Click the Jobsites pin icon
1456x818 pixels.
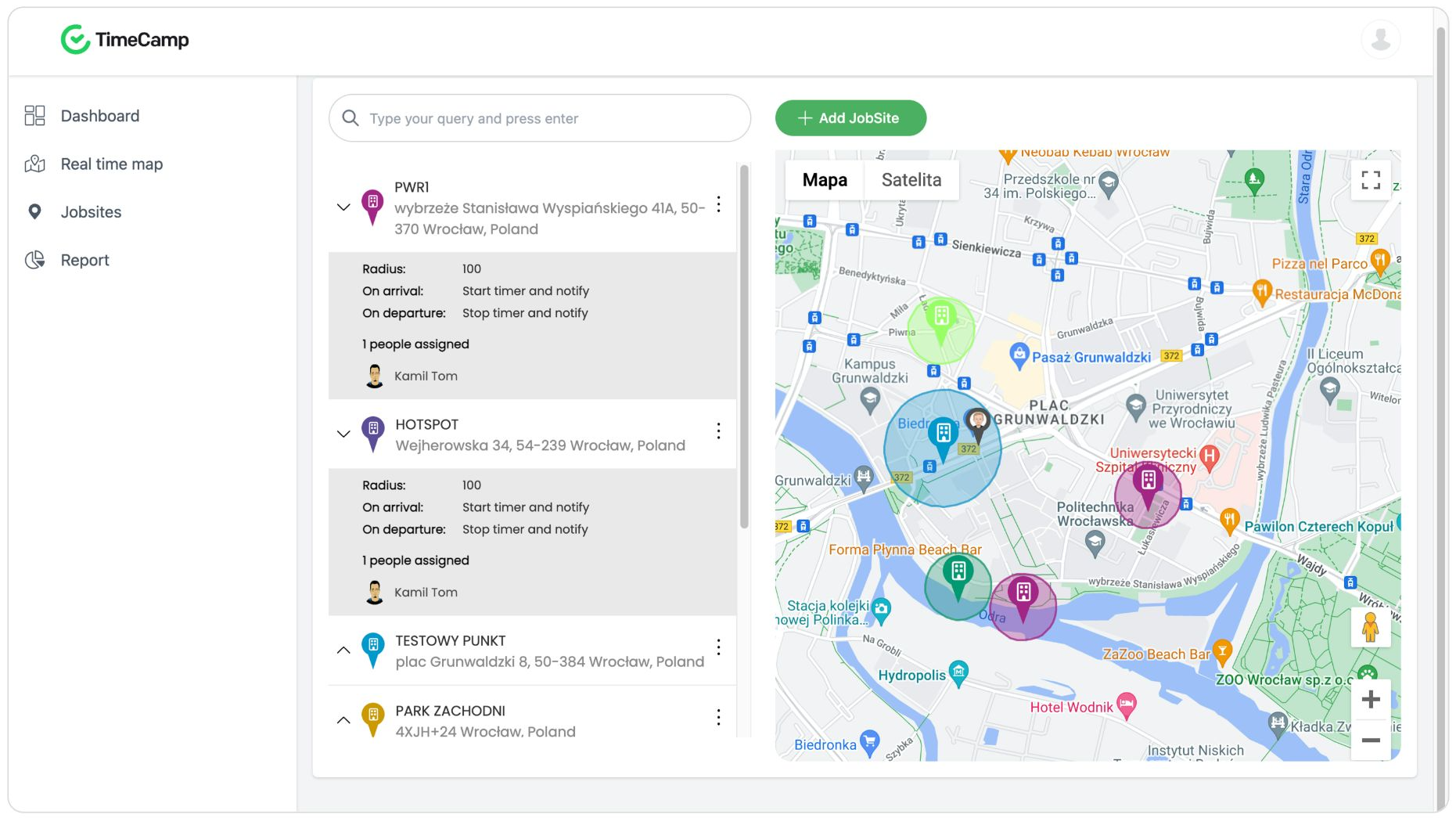[x=34, y=211]
